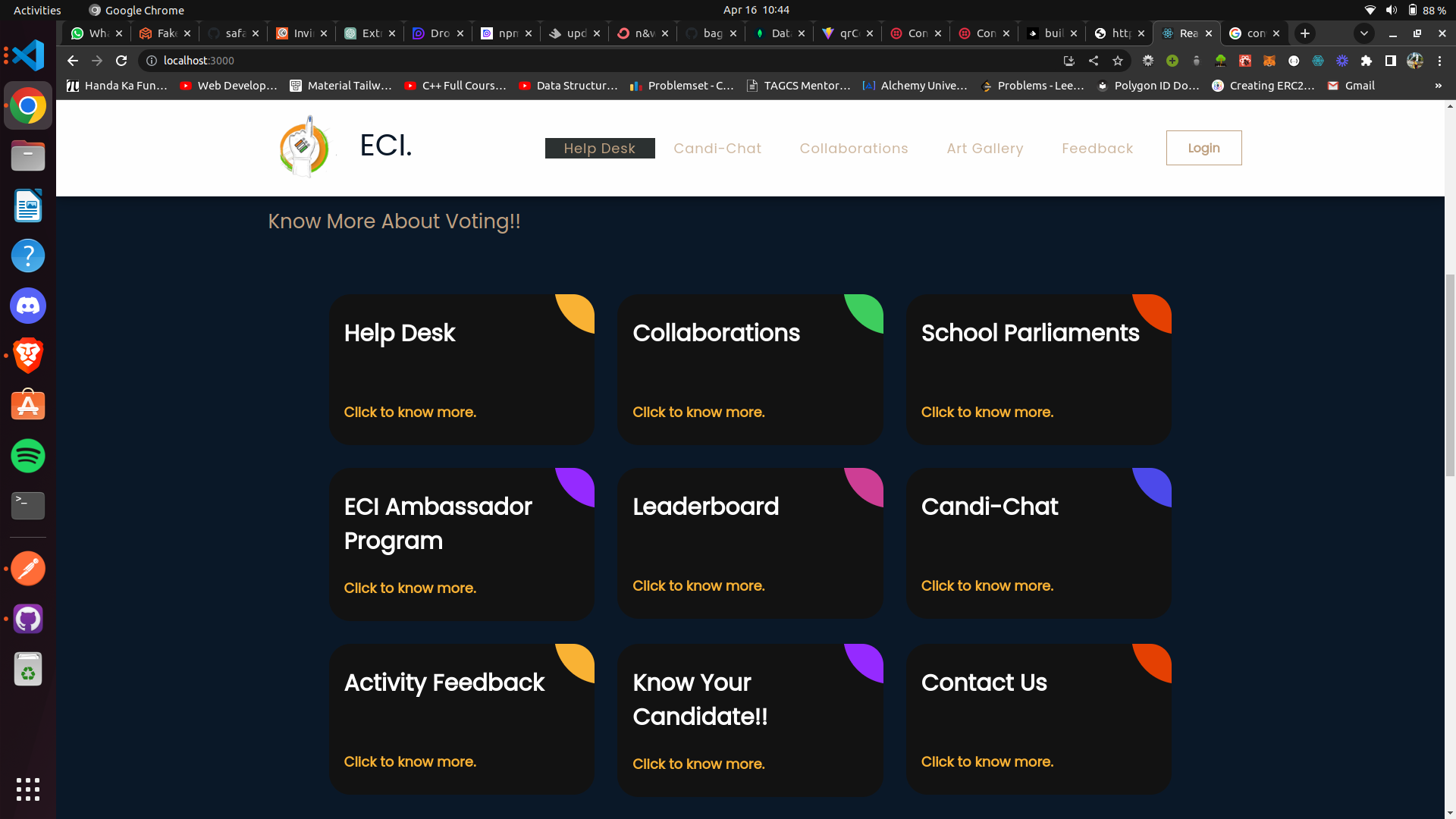Click the Login button
The image size is (1456, 819).
click(x=1203, y=148)
